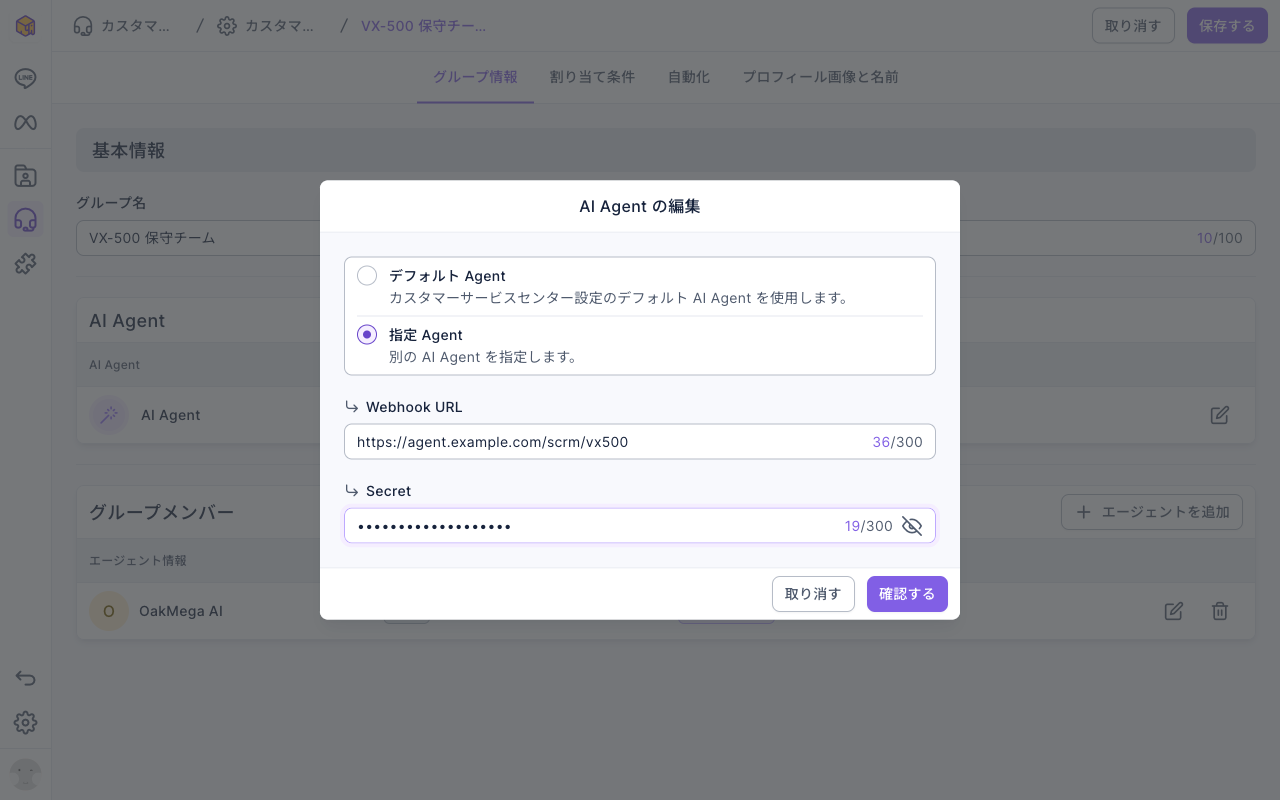
Task: Open the contacts folder sidebar icon
Action: coord(26,177)
